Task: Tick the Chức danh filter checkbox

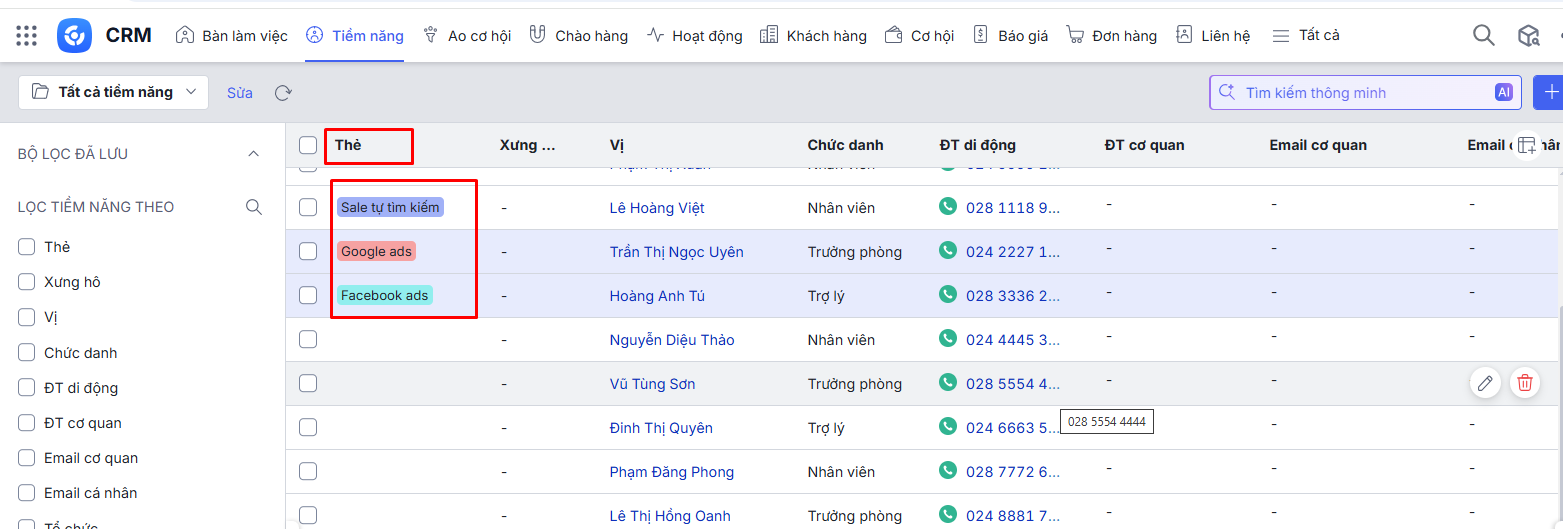Action: pyautogui.click(x=27, y=353)
